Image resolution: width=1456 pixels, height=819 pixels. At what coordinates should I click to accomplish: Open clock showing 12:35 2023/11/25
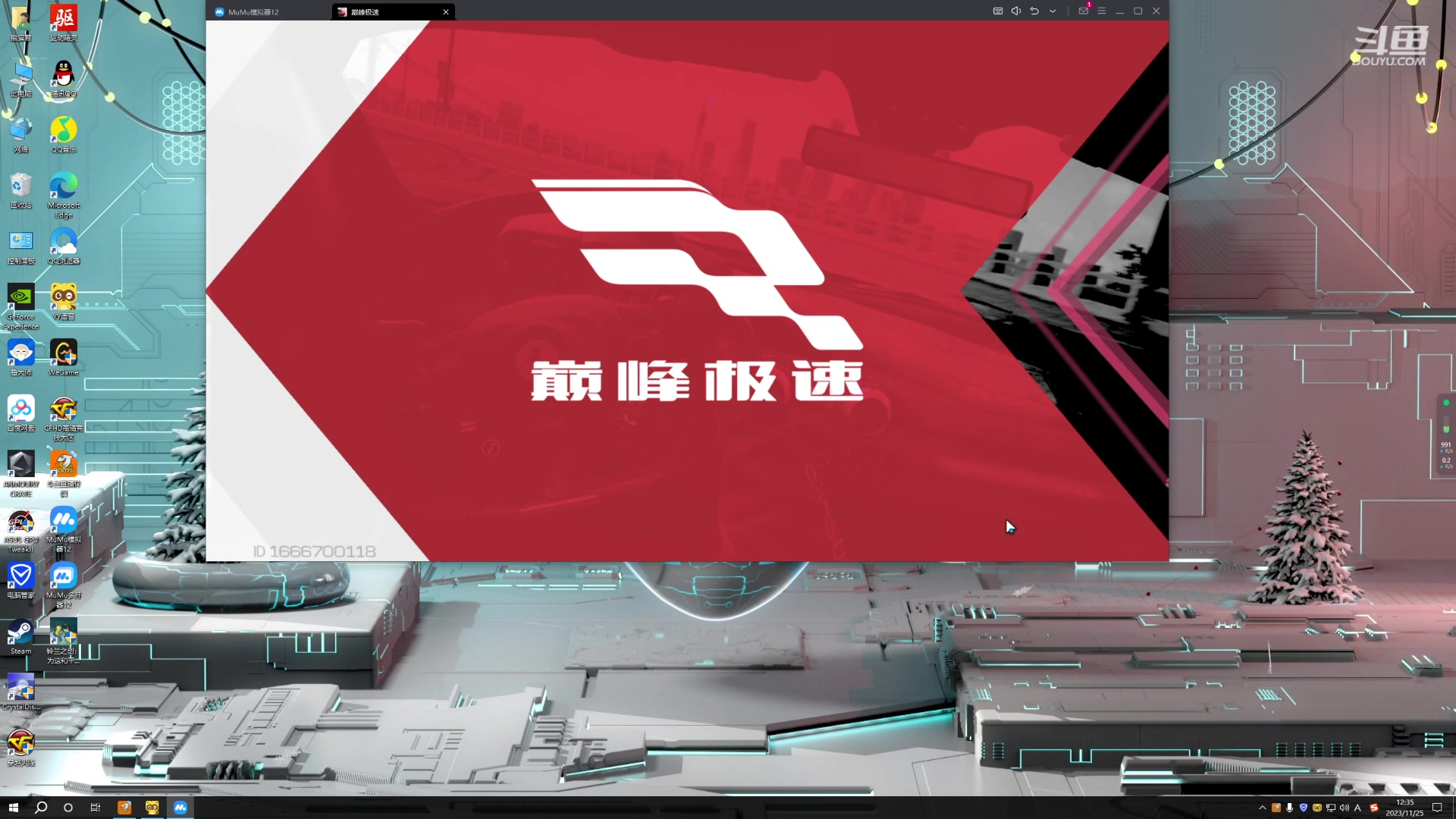tap(1405, 808)
